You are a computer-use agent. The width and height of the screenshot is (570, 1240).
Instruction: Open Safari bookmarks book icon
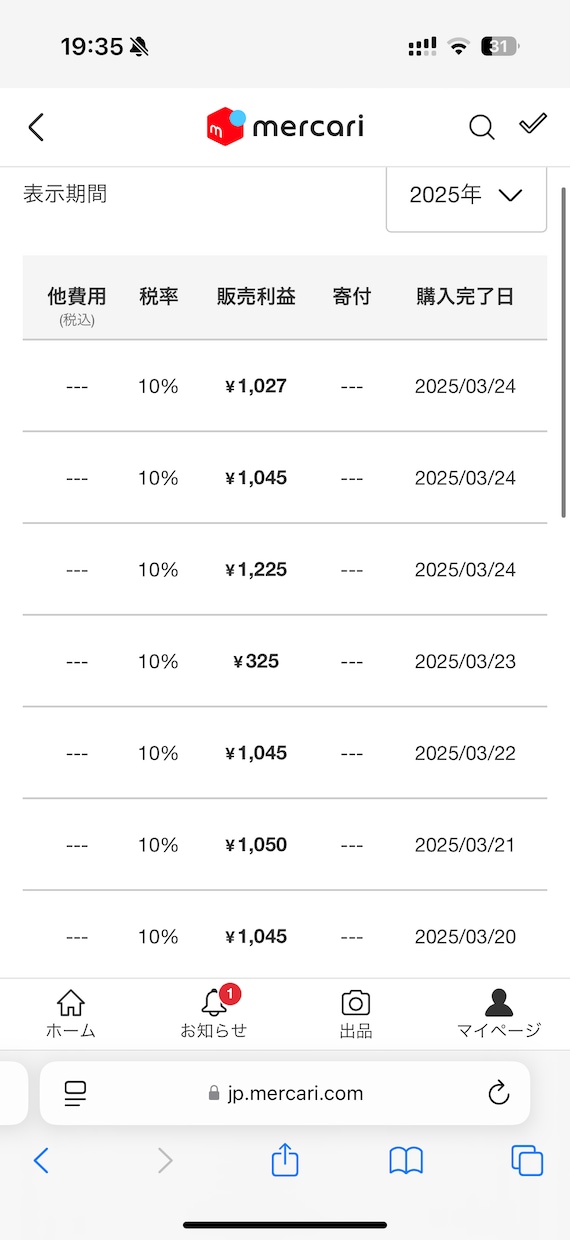point(406,1160)
